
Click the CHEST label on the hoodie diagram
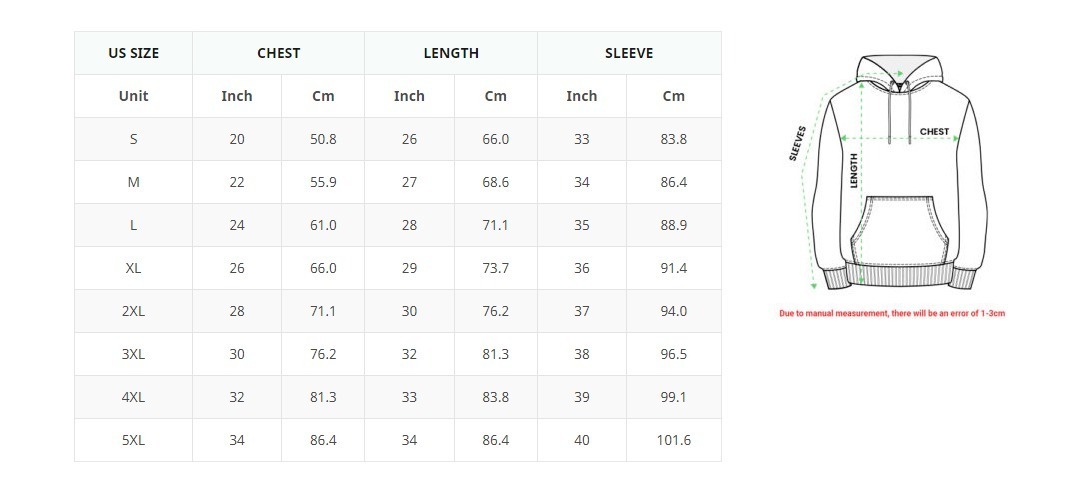pyautogui.click(x=934, y=132)
